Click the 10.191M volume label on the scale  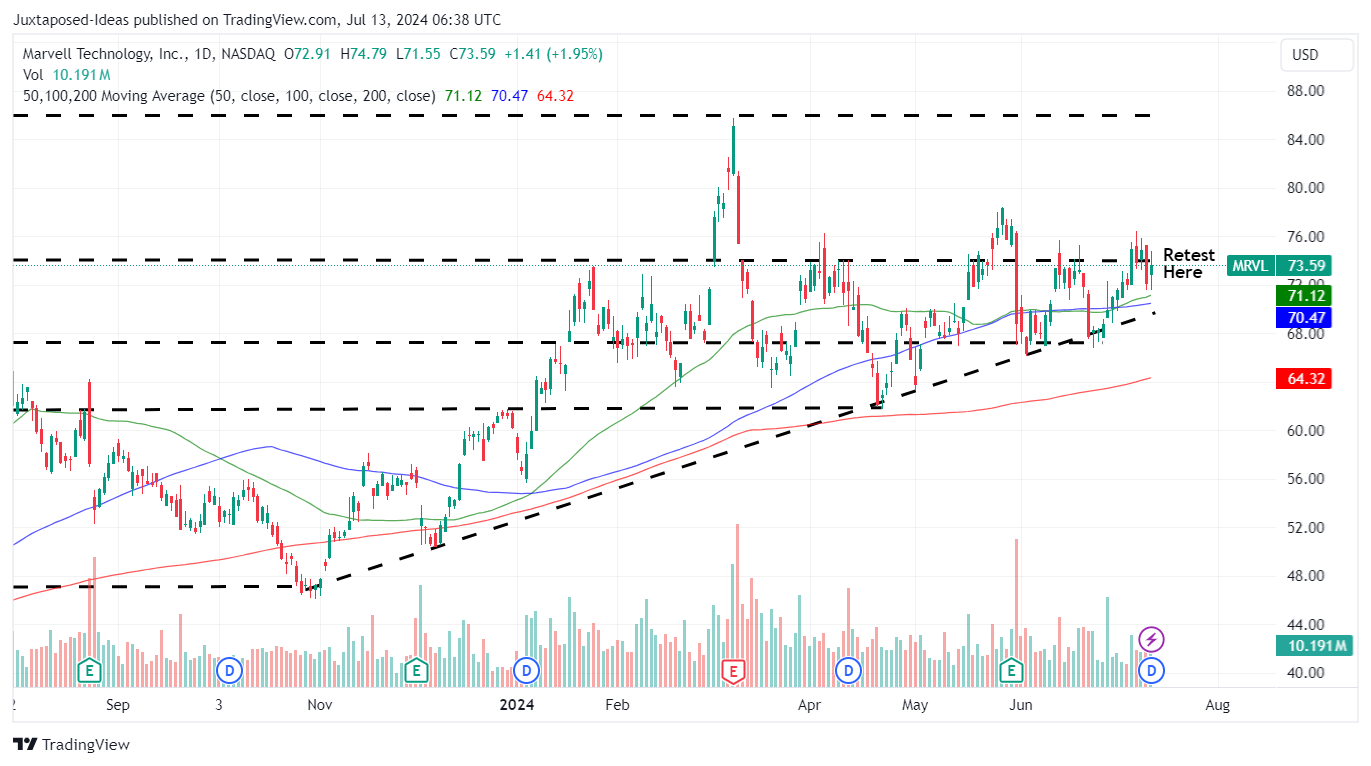point(1313,646)
